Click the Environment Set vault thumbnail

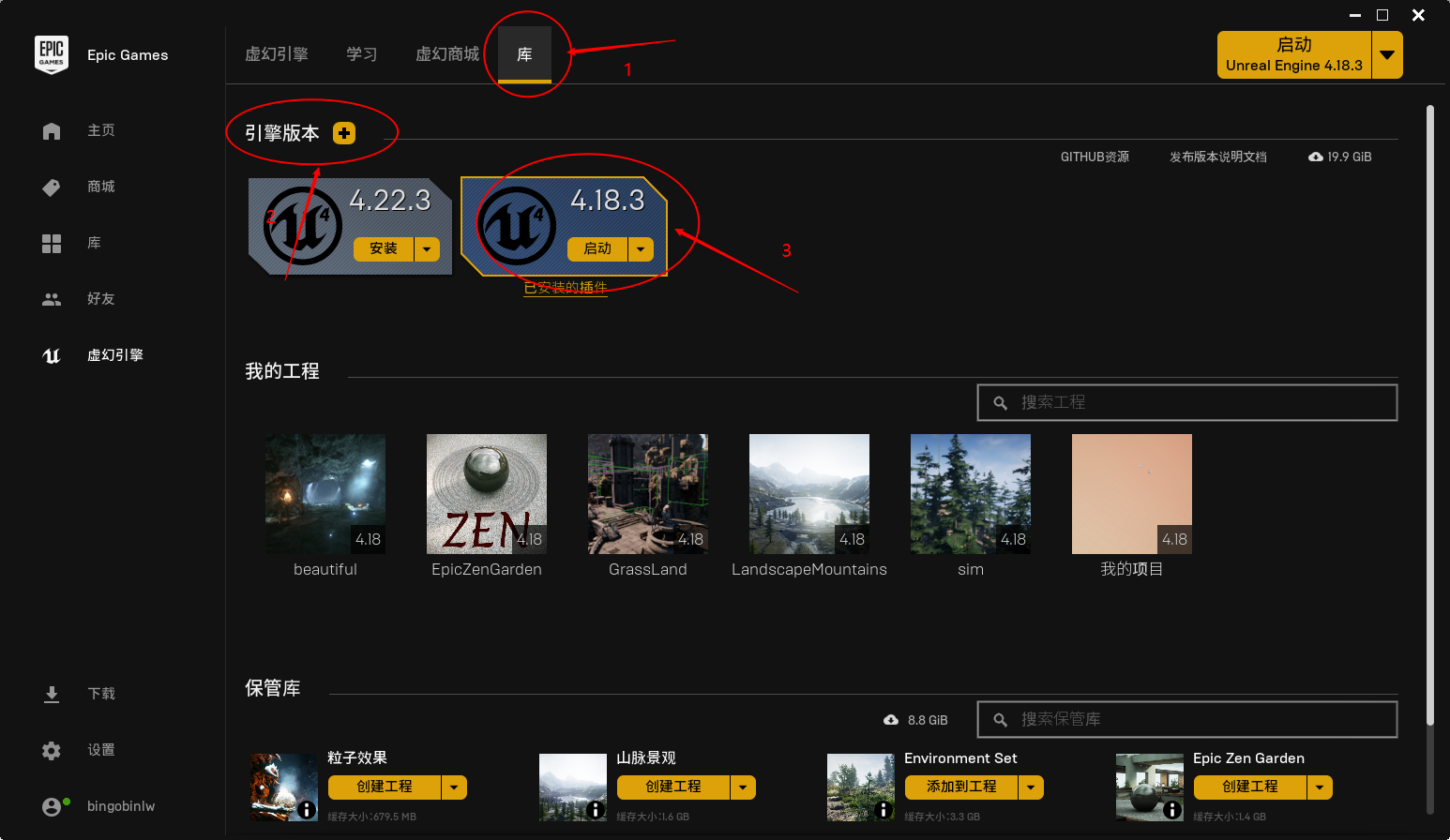pyautogui.click(x=861, y=787)
